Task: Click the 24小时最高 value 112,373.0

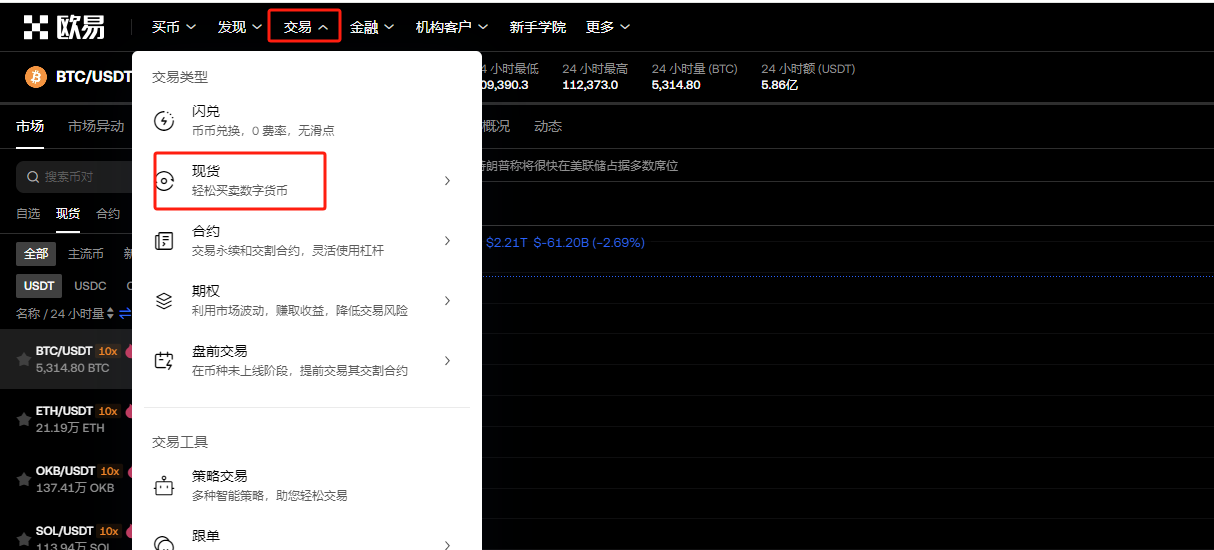Action: (x=590, y=85)
